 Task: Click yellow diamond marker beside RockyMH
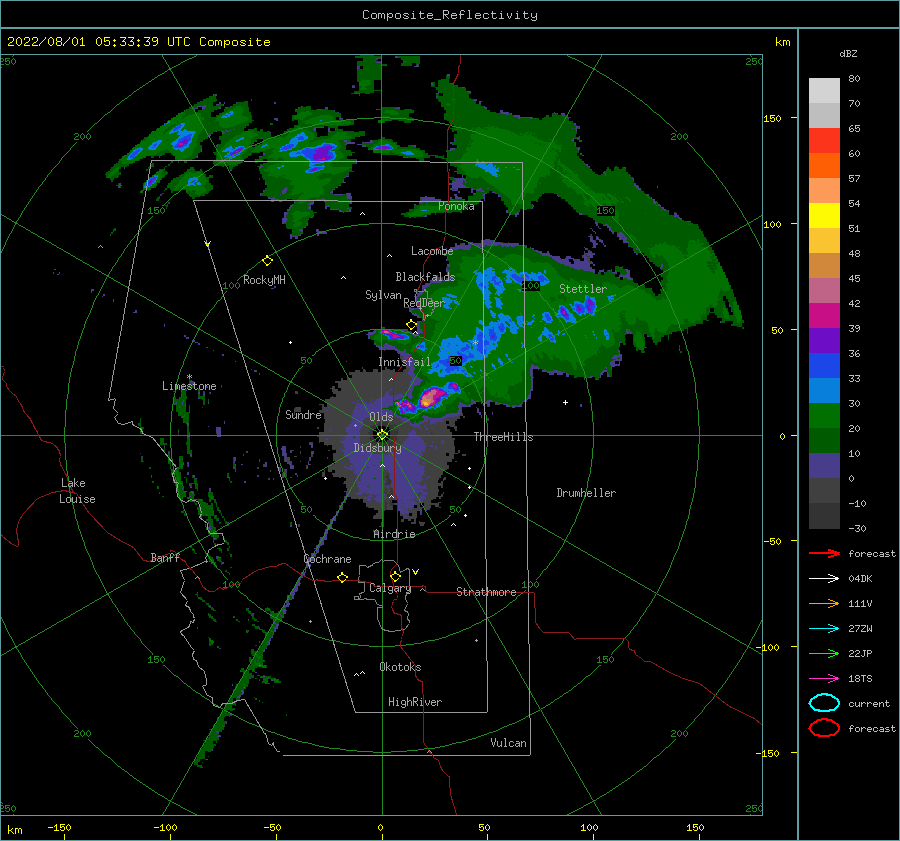tap(267, 261)
